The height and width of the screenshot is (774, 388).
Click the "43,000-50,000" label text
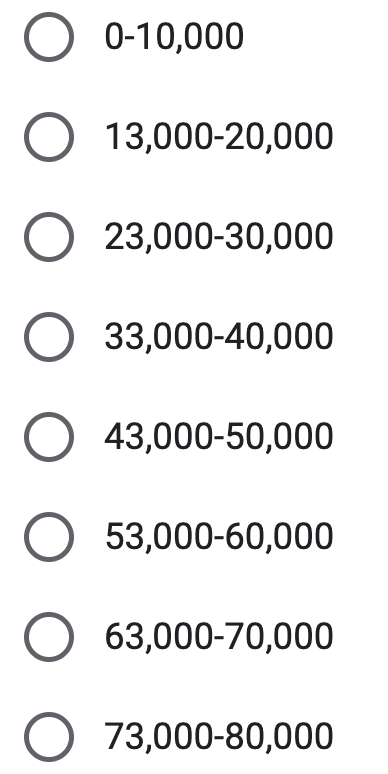point(219,437)
